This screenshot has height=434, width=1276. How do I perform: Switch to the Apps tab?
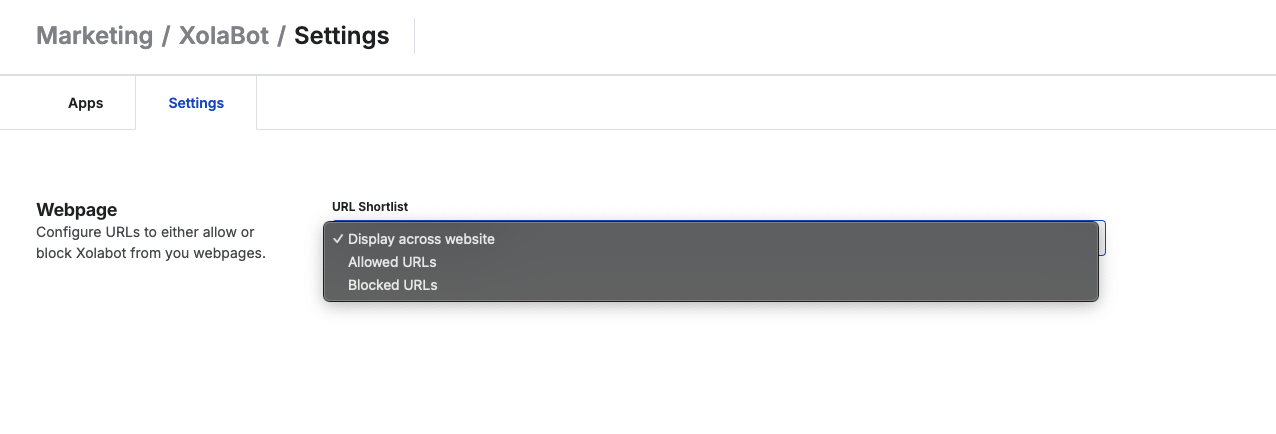coord(86,103)
